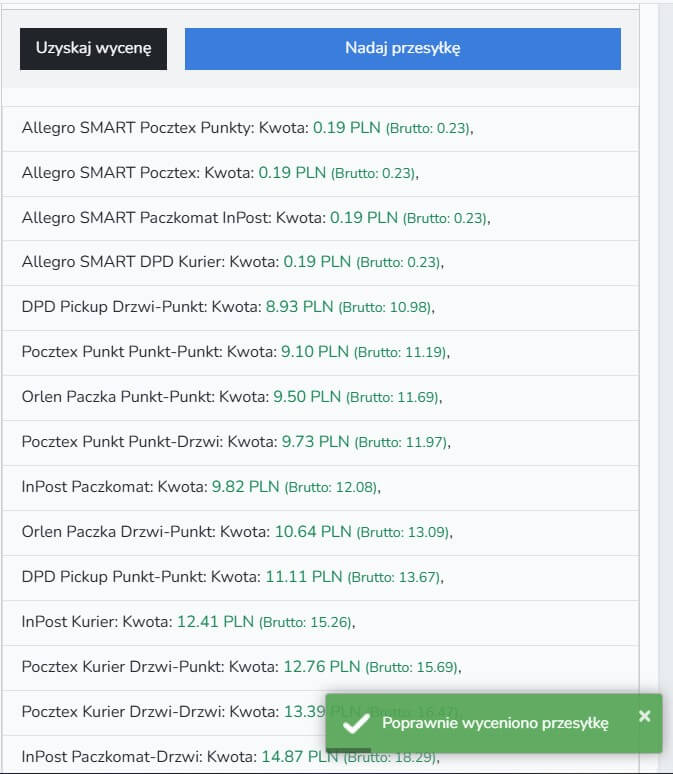Choose Allegro SMART Paczkomat InPost option
The height and width of the screenshot is (774, 673).
[255, 218]
